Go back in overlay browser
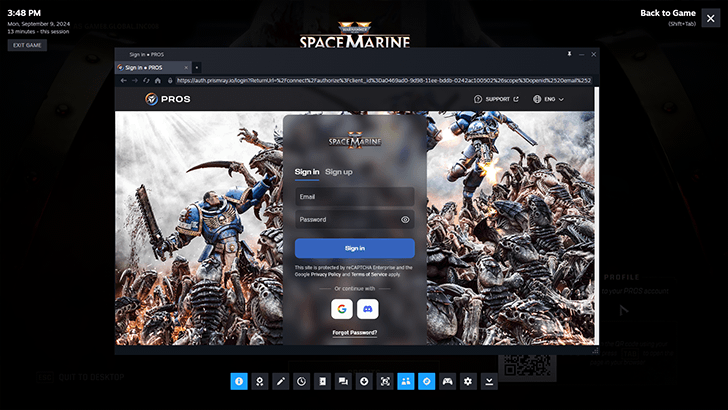Viewport: 728px width, 410px height. 124,80
